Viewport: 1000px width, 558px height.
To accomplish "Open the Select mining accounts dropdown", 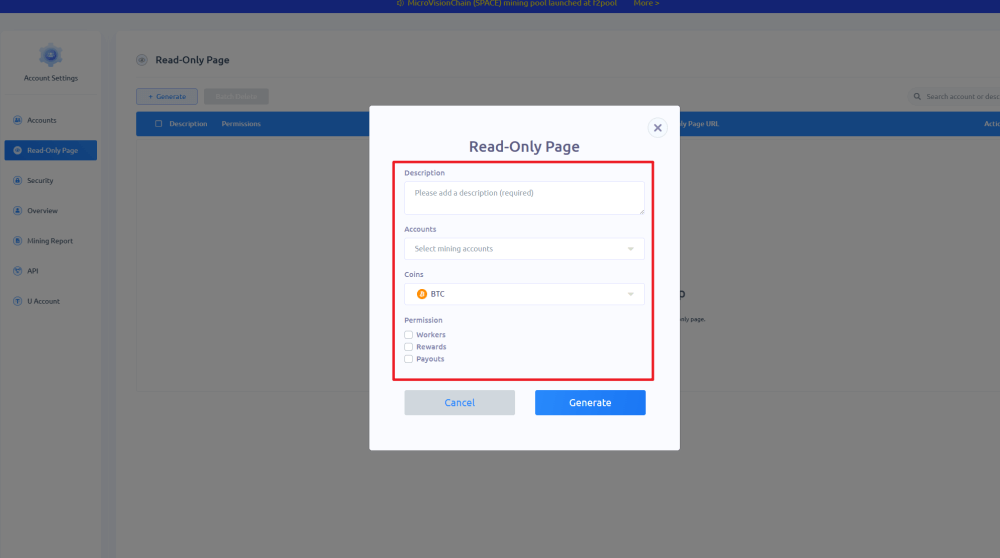I will [524, 249].
